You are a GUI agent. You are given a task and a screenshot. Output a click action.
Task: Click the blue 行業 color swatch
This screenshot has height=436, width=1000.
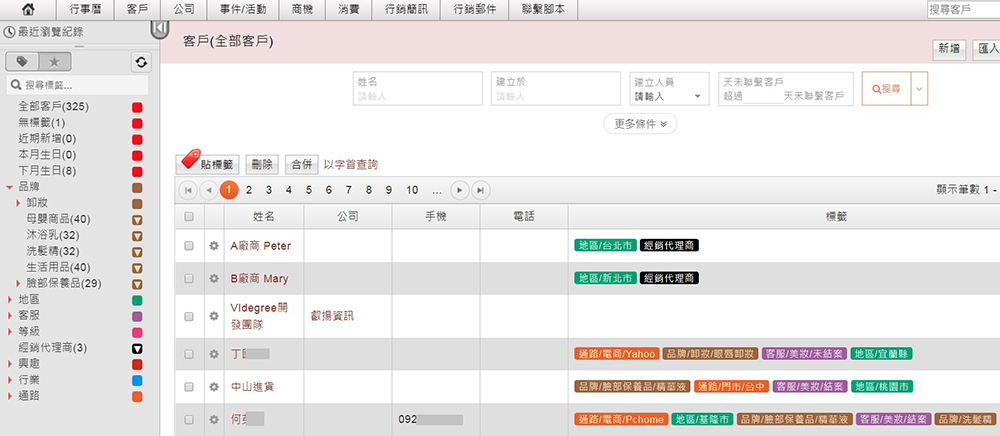coord(136,380)
